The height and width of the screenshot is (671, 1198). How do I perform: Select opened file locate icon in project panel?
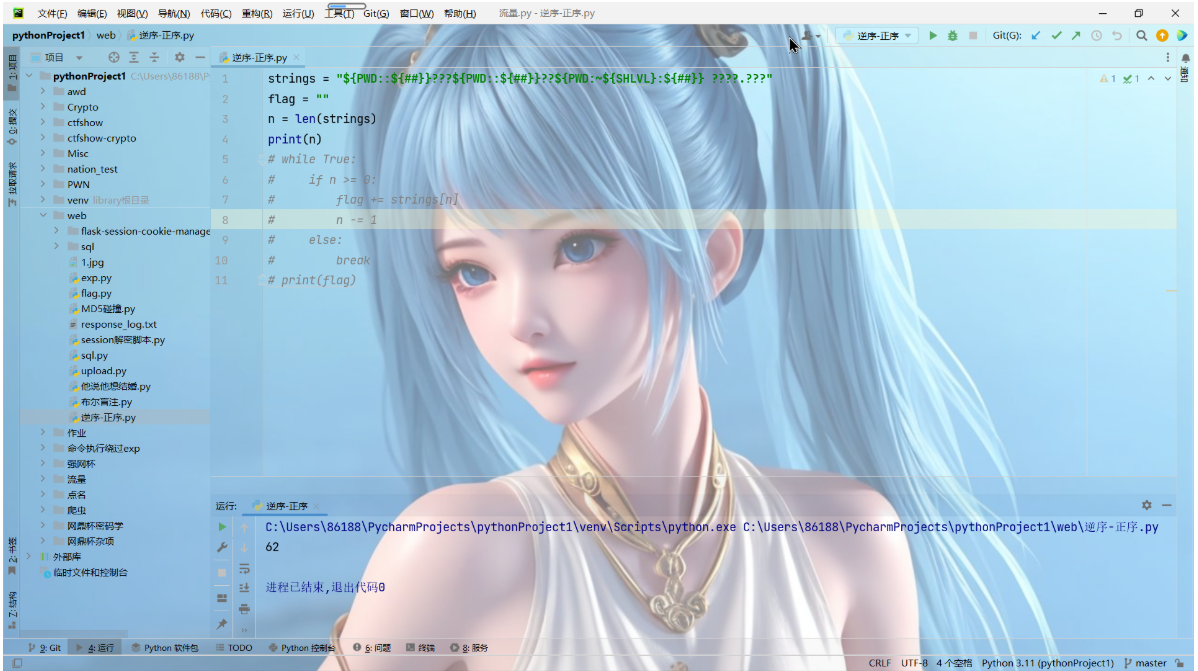pos(114,57)
